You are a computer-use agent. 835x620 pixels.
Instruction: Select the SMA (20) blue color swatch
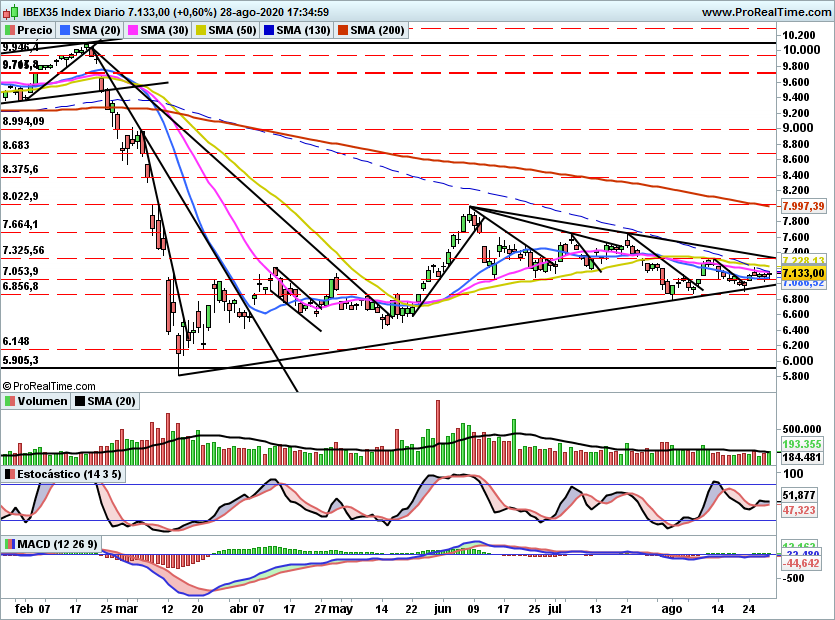(66, 30)
